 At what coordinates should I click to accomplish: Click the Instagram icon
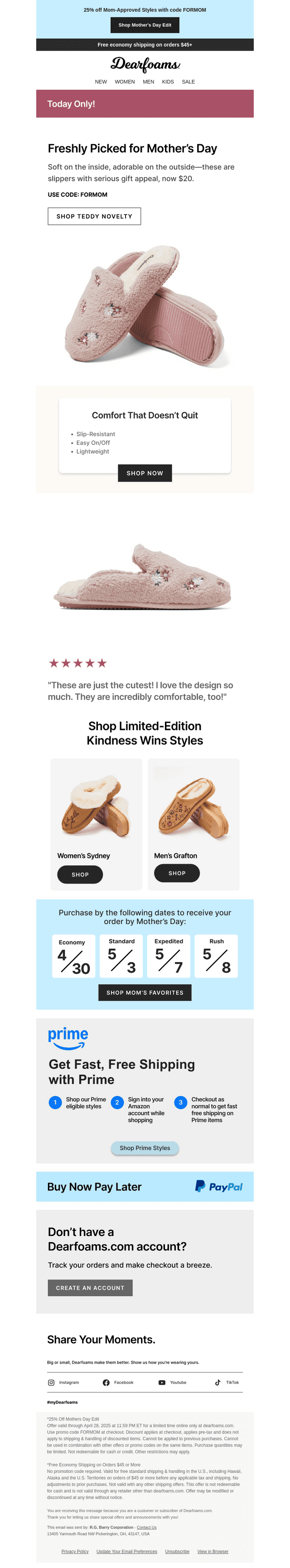coord(51,1383)
